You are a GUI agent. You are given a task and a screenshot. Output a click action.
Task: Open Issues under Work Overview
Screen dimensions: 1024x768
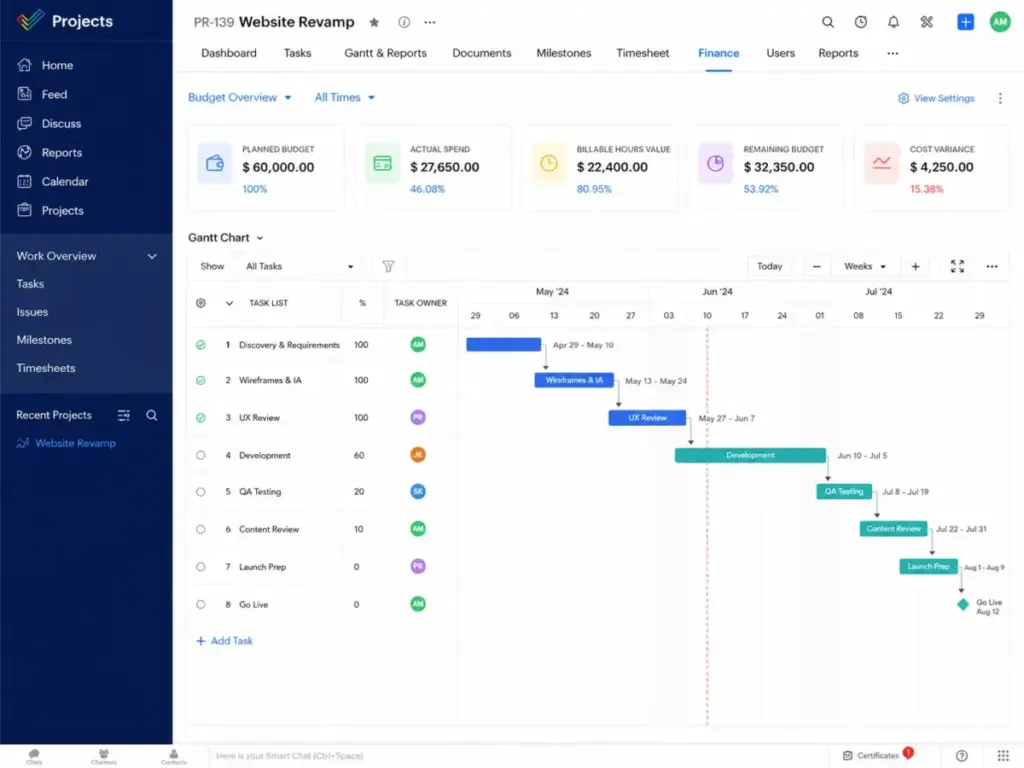[32, 312]
